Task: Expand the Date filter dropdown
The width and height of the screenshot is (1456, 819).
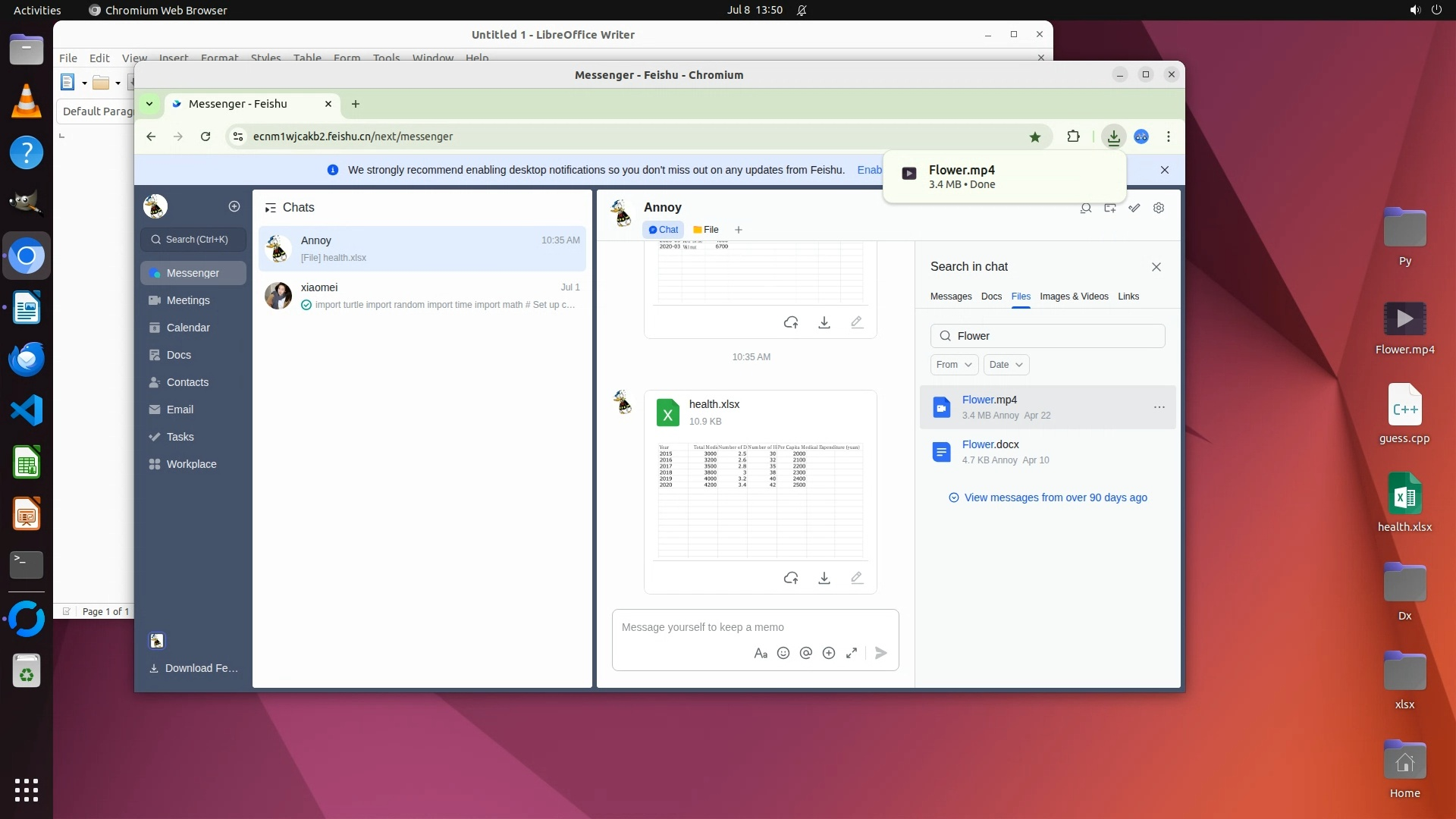Action: pos(1006,365)
